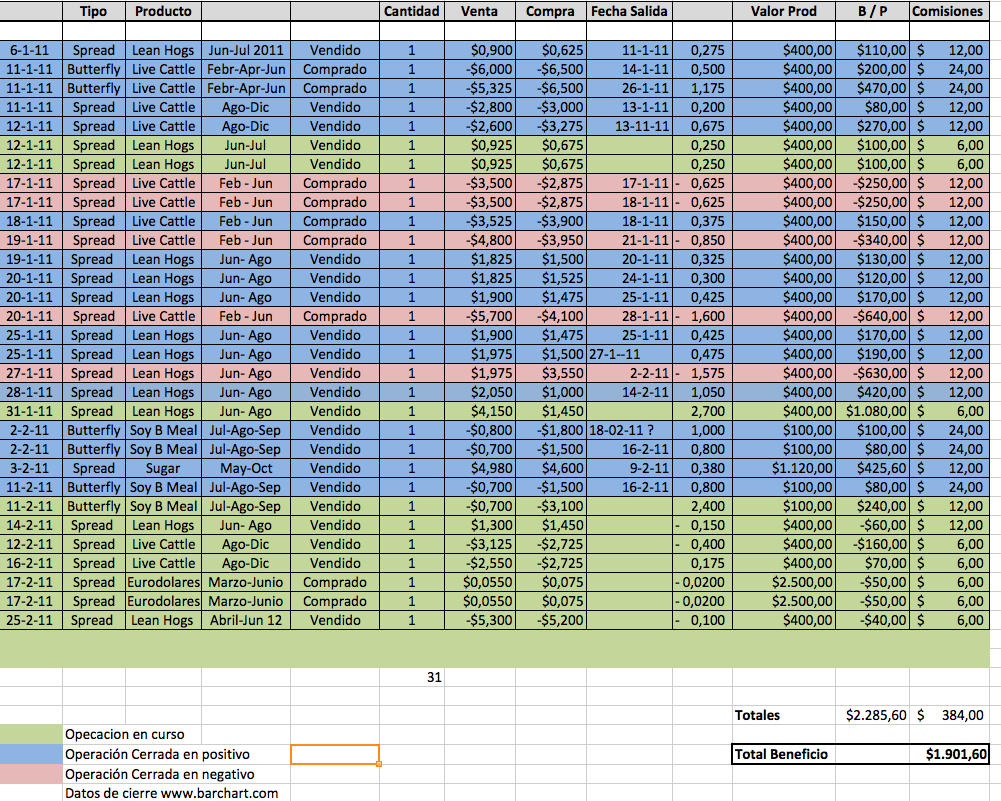The image size is (1001, 801).
Task: Select the blue legend color cell
Action: [31, 754]
